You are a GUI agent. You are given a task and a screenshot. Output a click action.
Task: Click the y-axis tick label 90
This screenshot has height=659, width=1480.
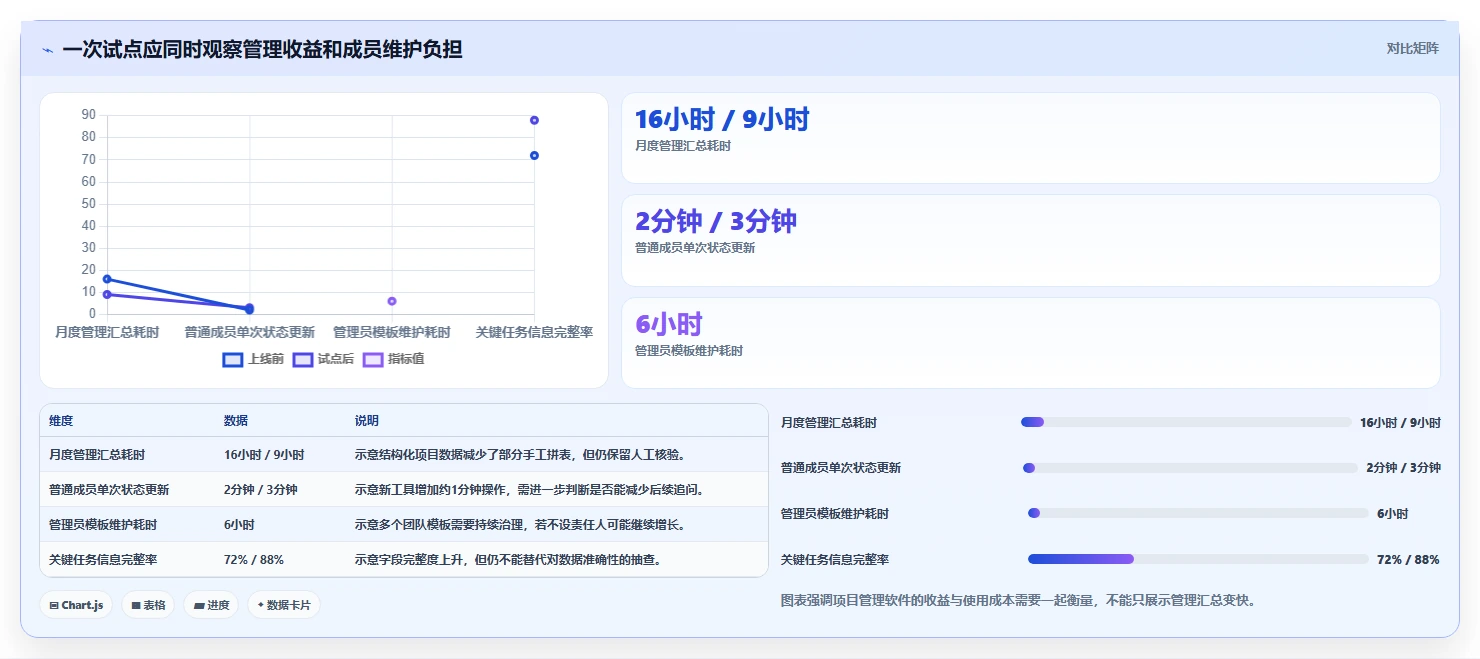(x=88, y=115)
